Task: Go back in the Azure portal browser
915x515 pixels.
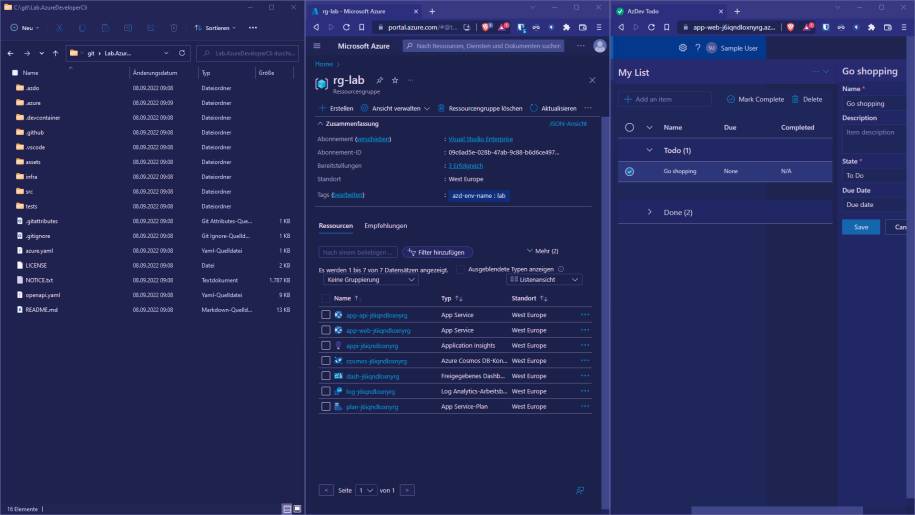Action: pyautogui.click(x=316, y=27)
